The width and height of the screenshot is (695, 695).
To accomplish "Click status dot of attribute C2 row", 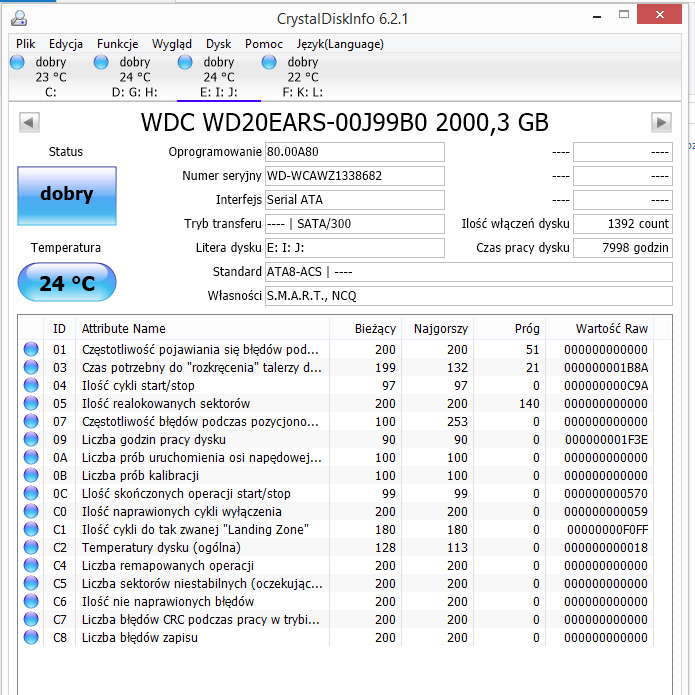I will click(x=31, y=547).
